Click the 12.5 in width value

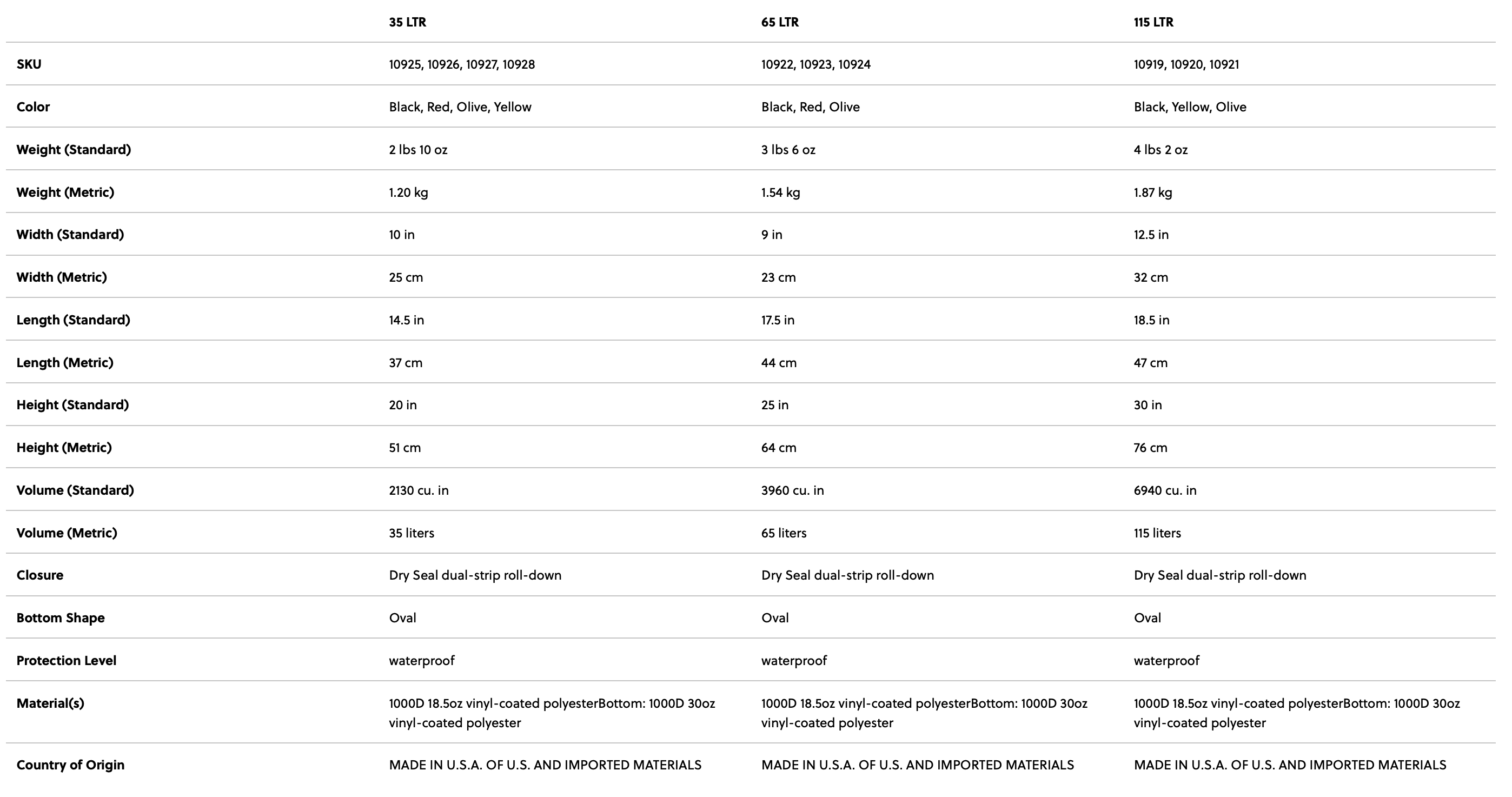tap(1150, 235)
